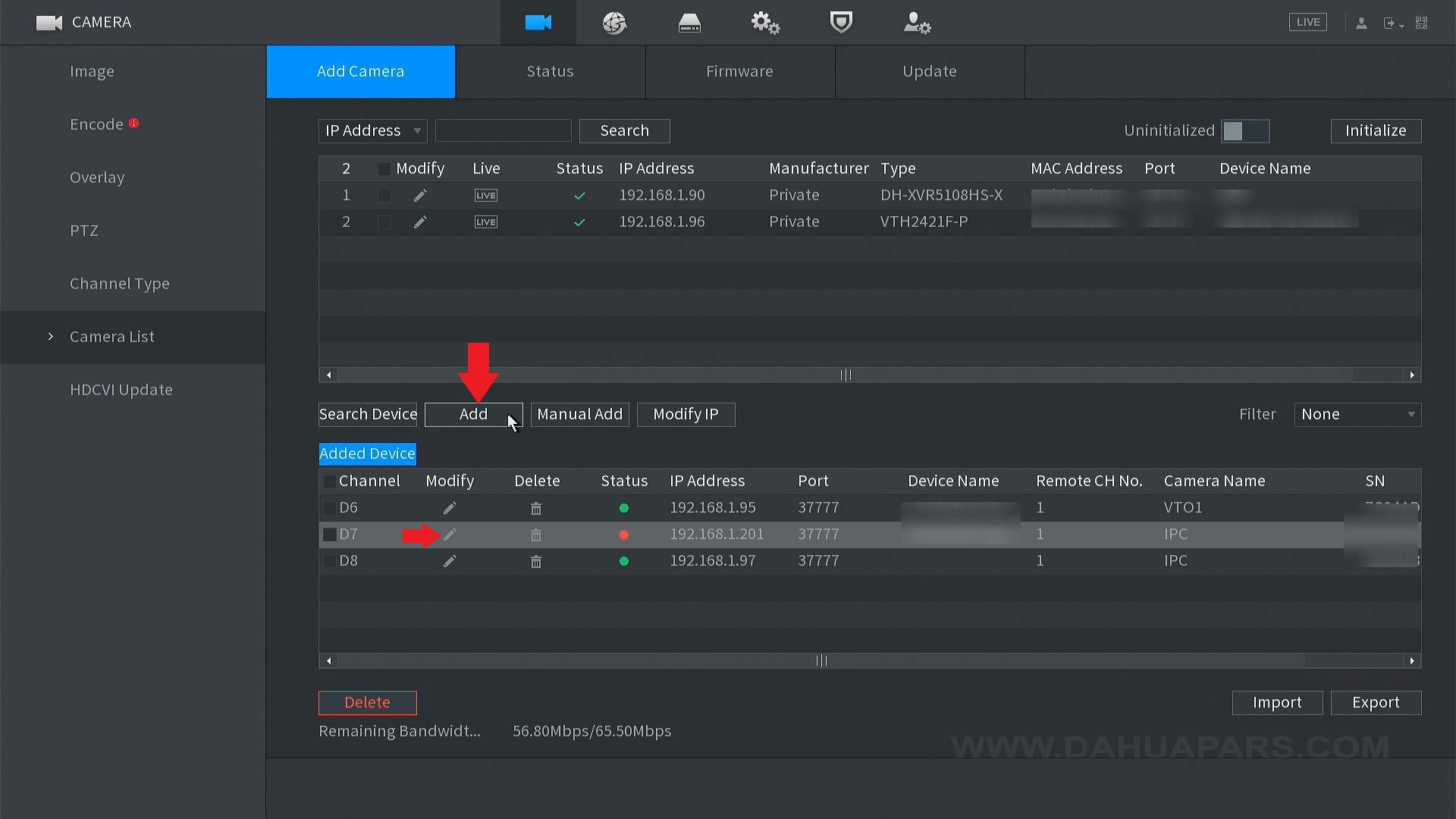1456x819 pixels.
Task: Click the Search Device button
Action: [368, 415]
